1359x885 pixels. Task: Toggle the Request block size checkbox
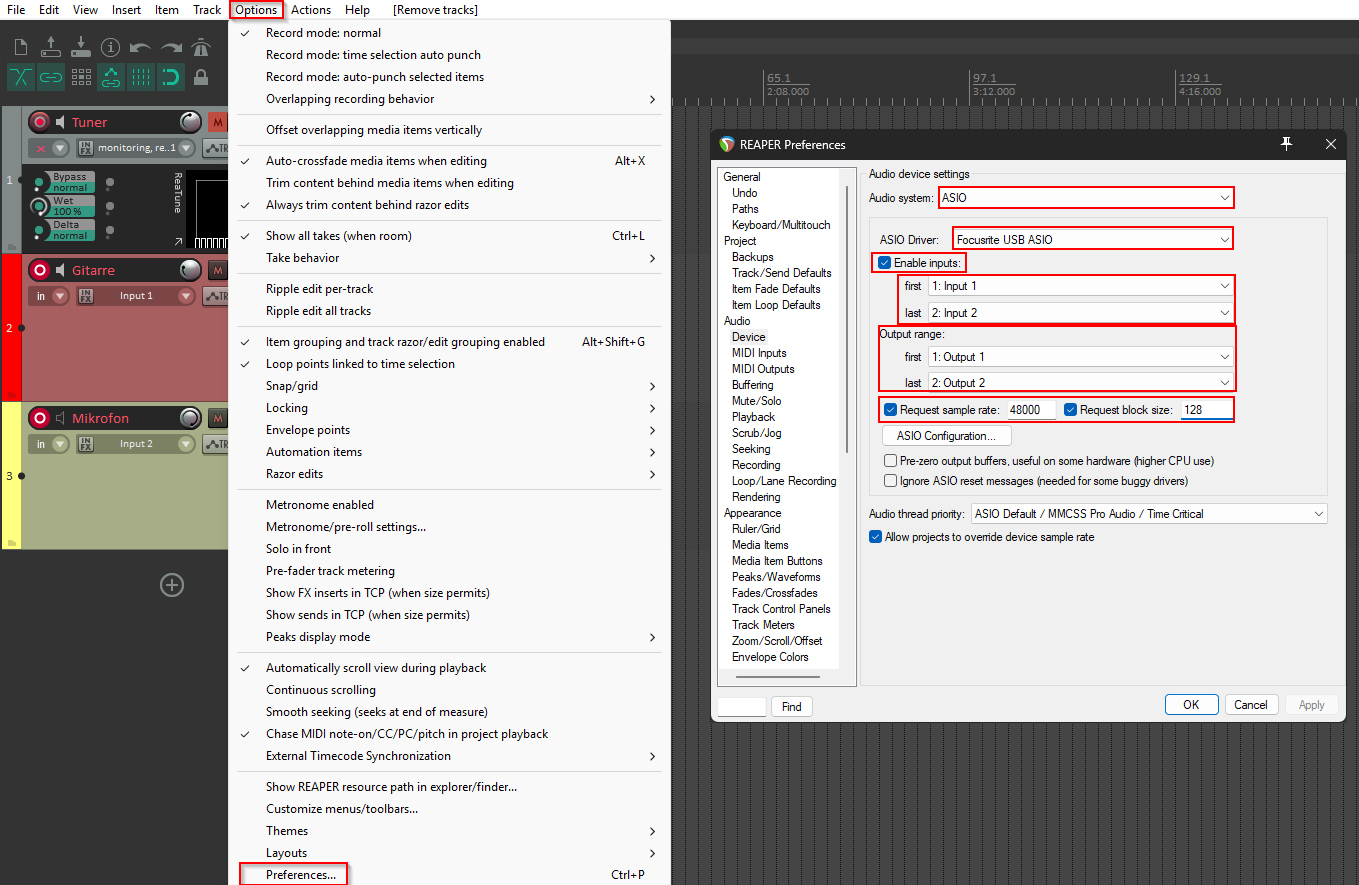pos(1070,410)
